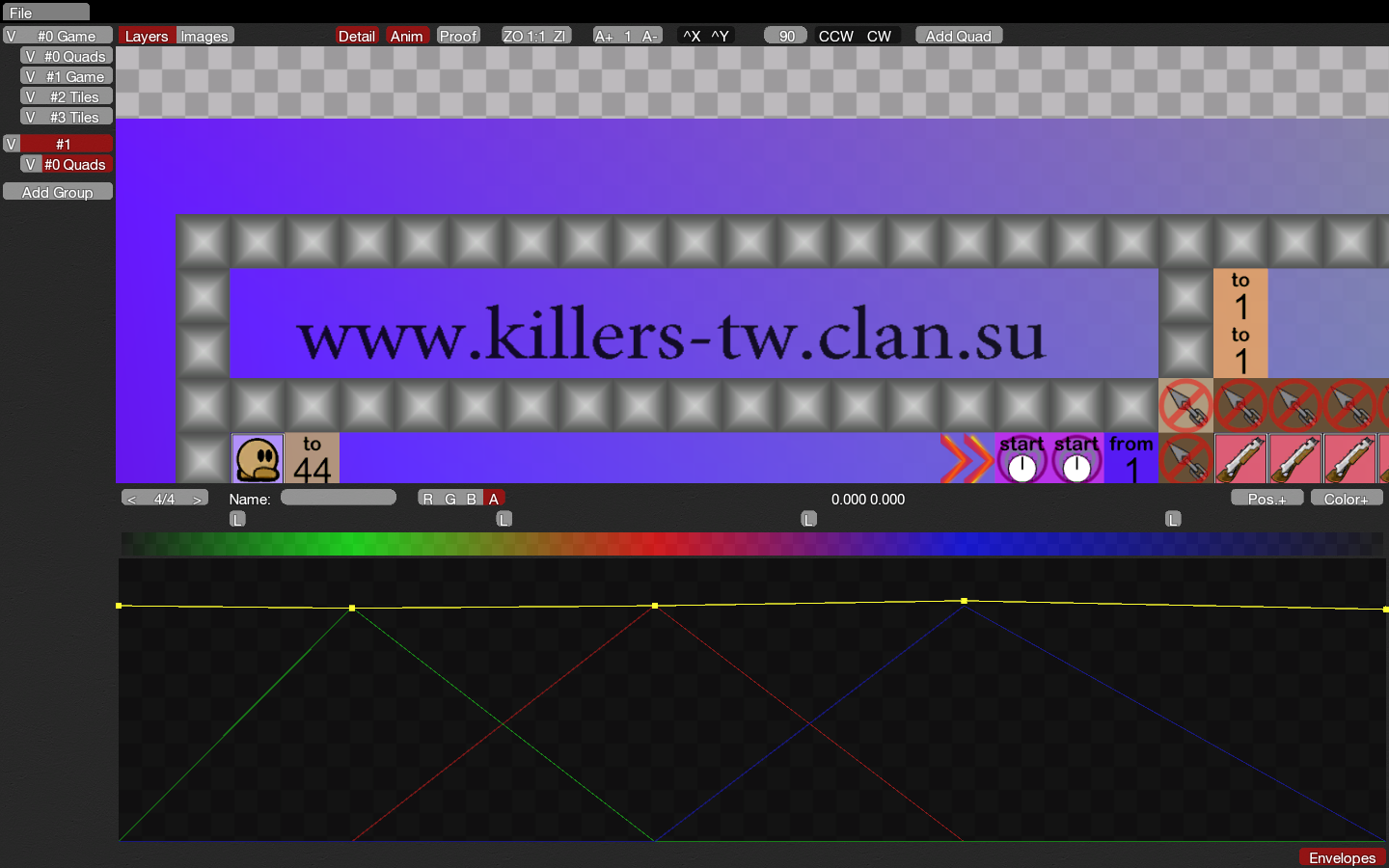Click the 'from 1' teleporter tile

[1131, 459]
